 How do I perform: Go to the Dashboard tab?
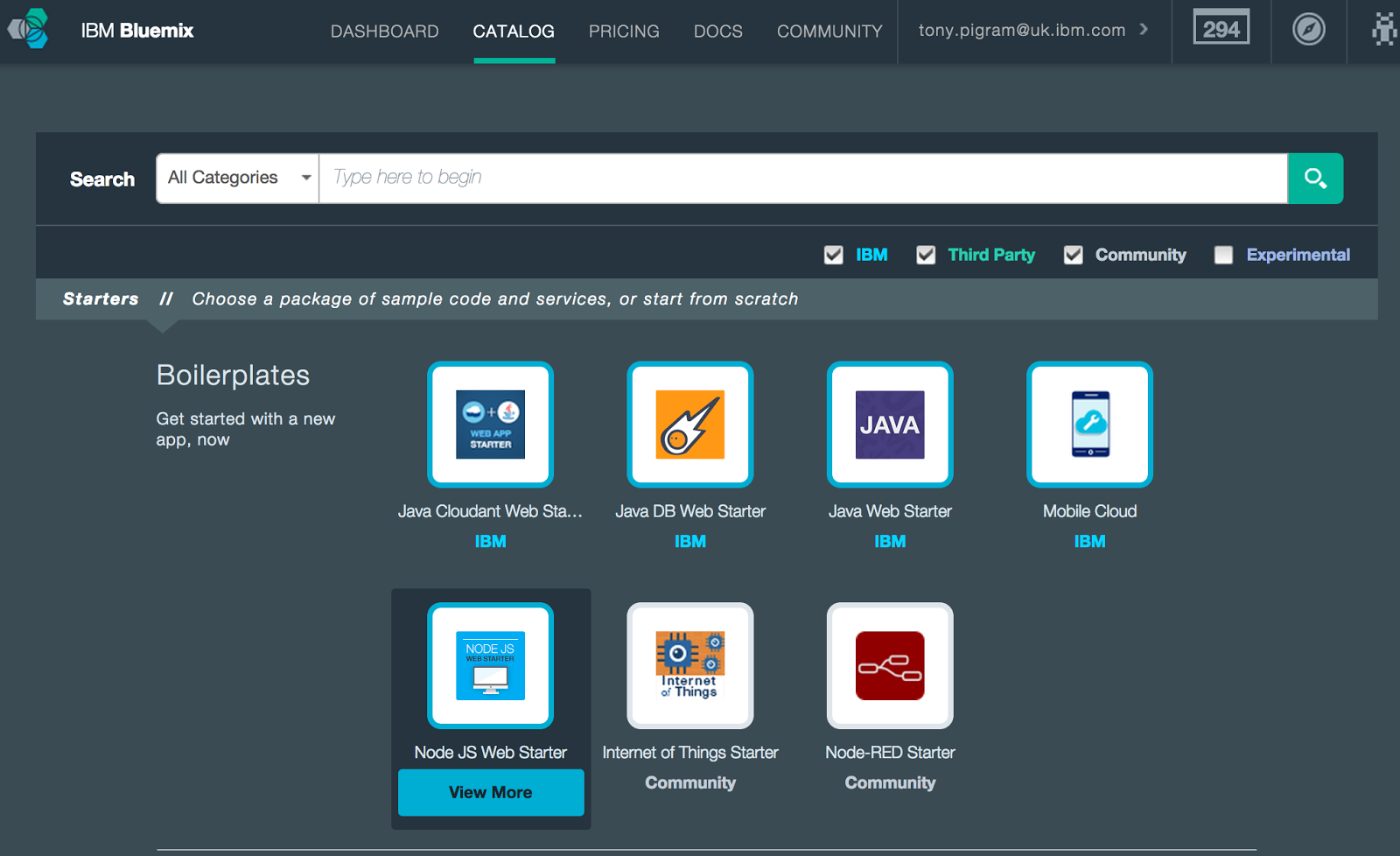(x=385, y=32)
